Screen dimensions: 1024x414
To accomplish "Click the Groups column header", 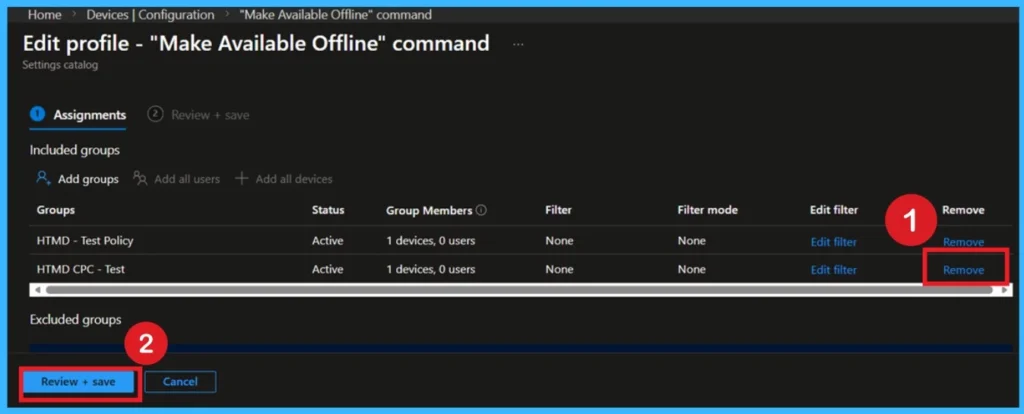I will (56, 210).
